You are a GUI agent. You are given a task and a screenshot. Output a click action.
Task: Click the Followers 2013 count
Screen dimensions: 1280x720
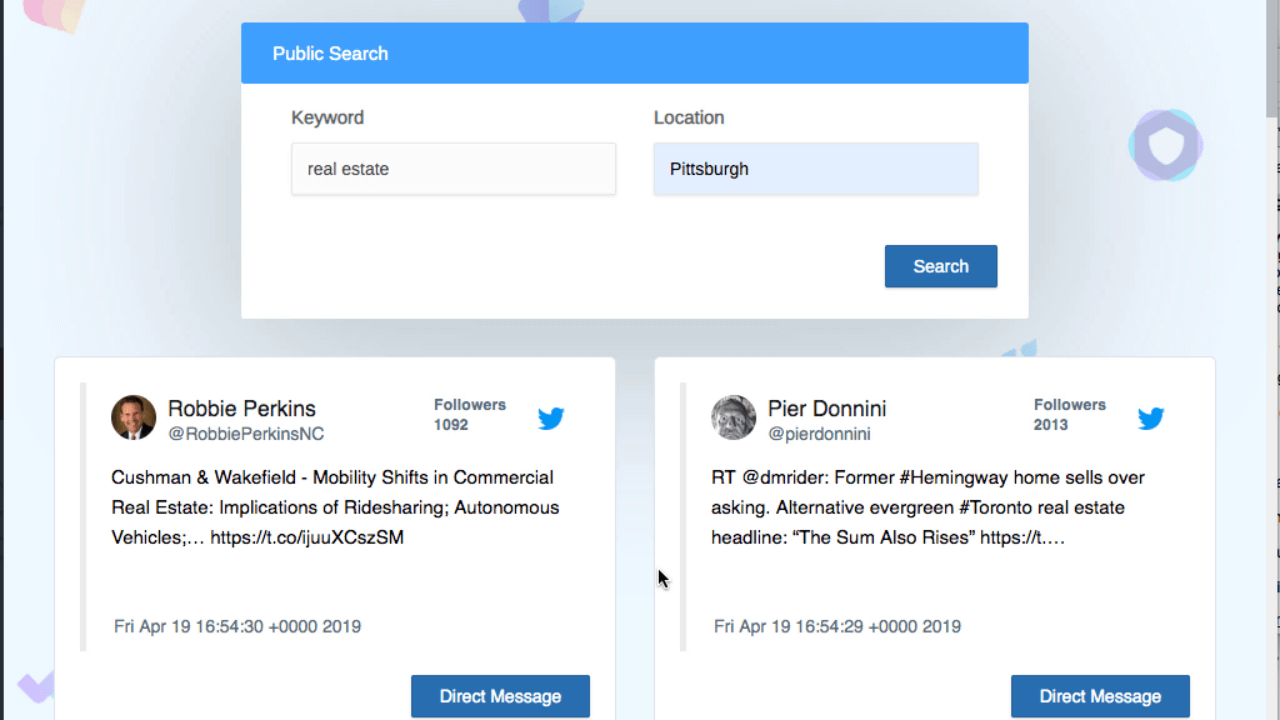(1070, 415)
